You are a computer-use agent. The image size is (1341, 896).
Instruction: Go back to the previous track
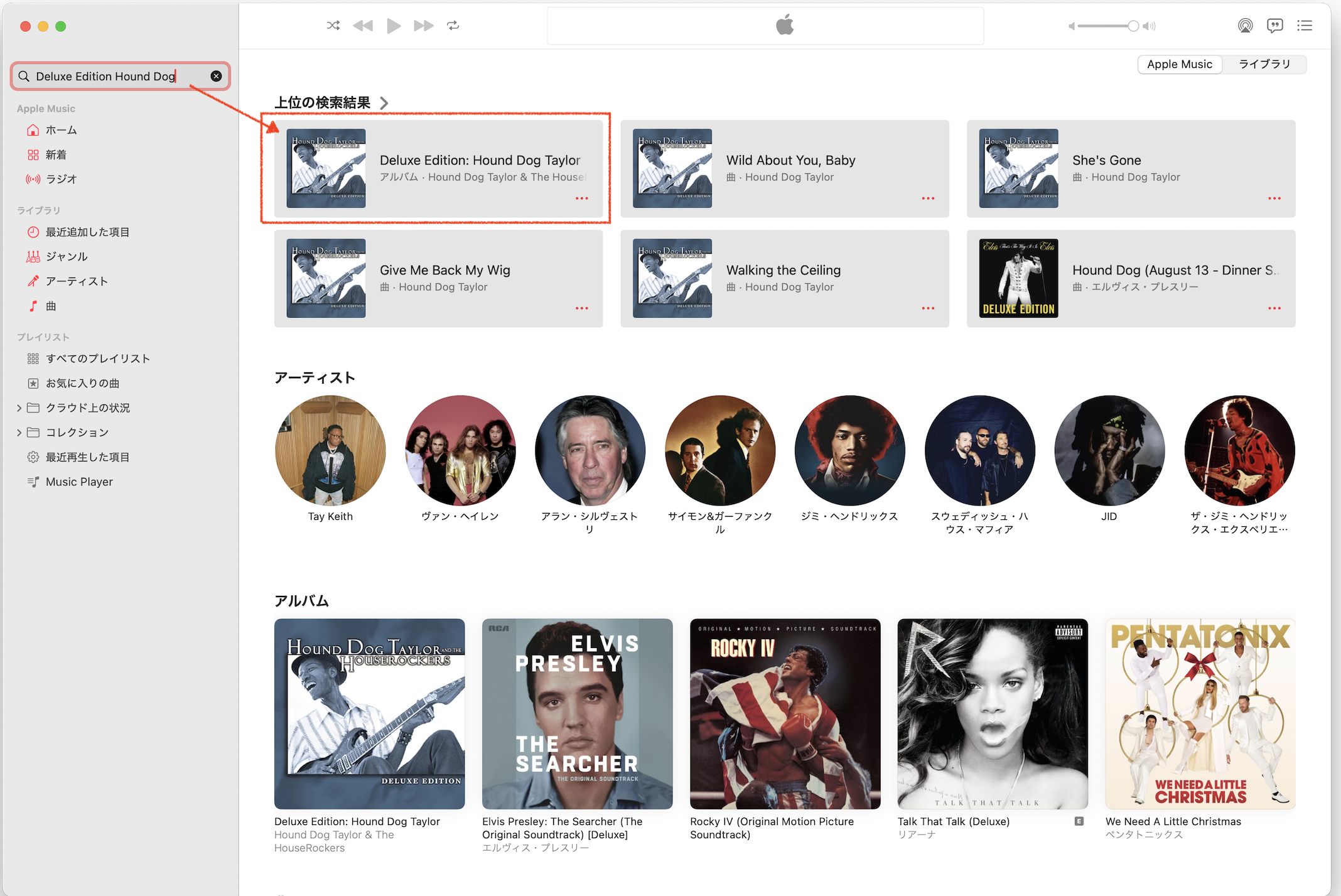(363, 26)
